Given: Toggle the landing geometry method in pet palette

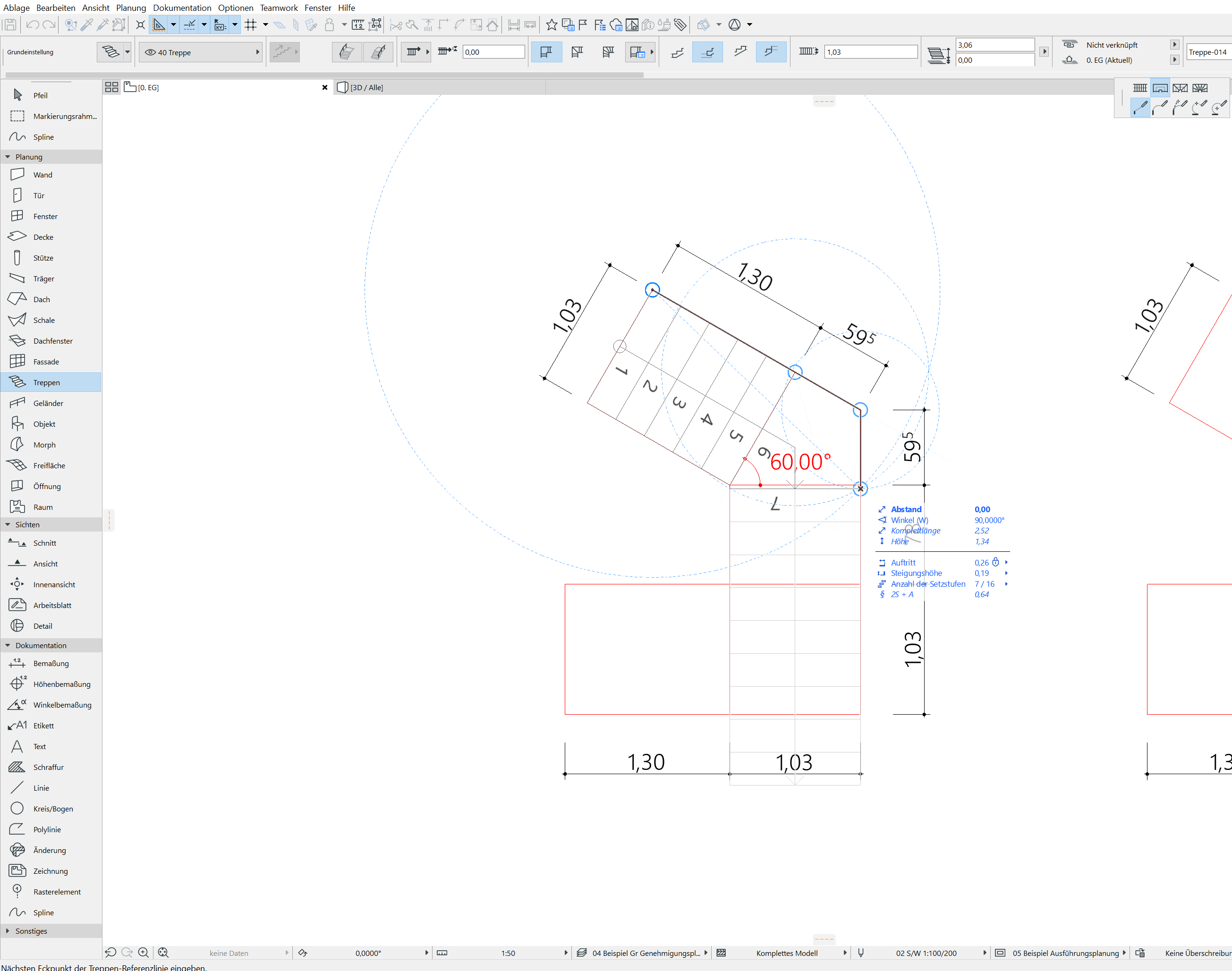Looking at the screenshot, I should tap(1160, 87).
